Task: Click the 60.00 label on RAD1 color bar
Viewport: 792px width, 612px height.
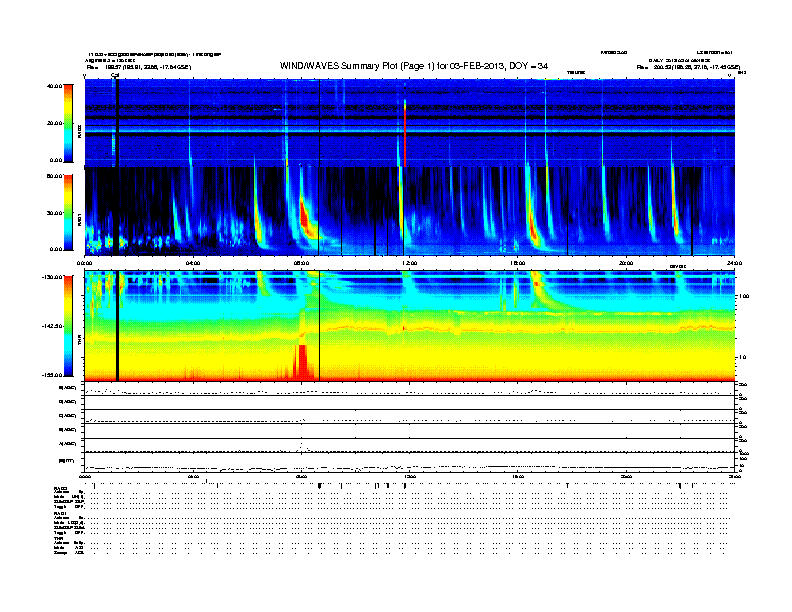Action: (x=55, y=176)
